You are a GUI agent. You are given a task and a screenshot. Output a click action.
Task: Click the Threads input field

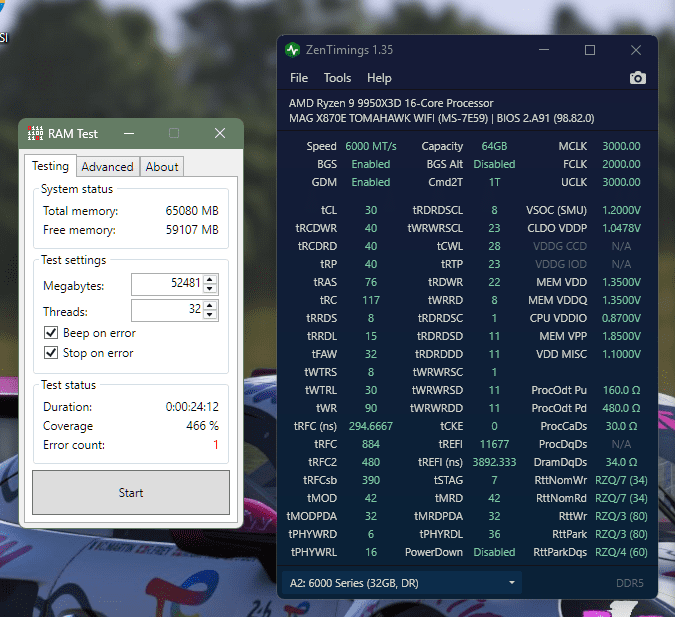(167, 310)
